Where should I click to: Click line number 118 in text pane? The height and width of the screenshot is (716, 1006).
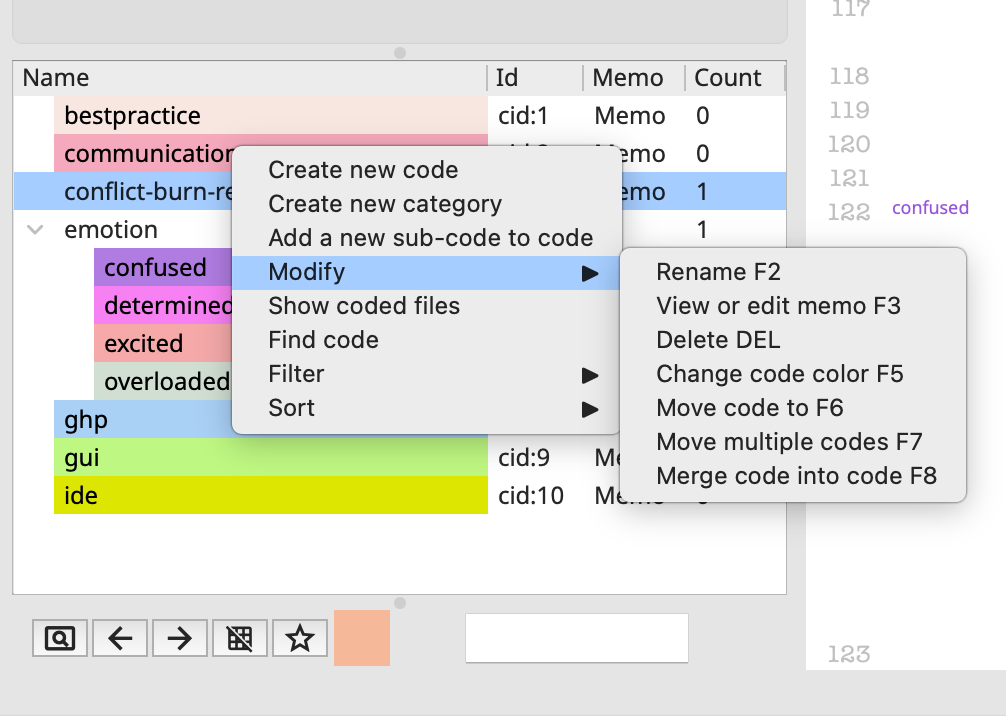click(x=849, y=76)
